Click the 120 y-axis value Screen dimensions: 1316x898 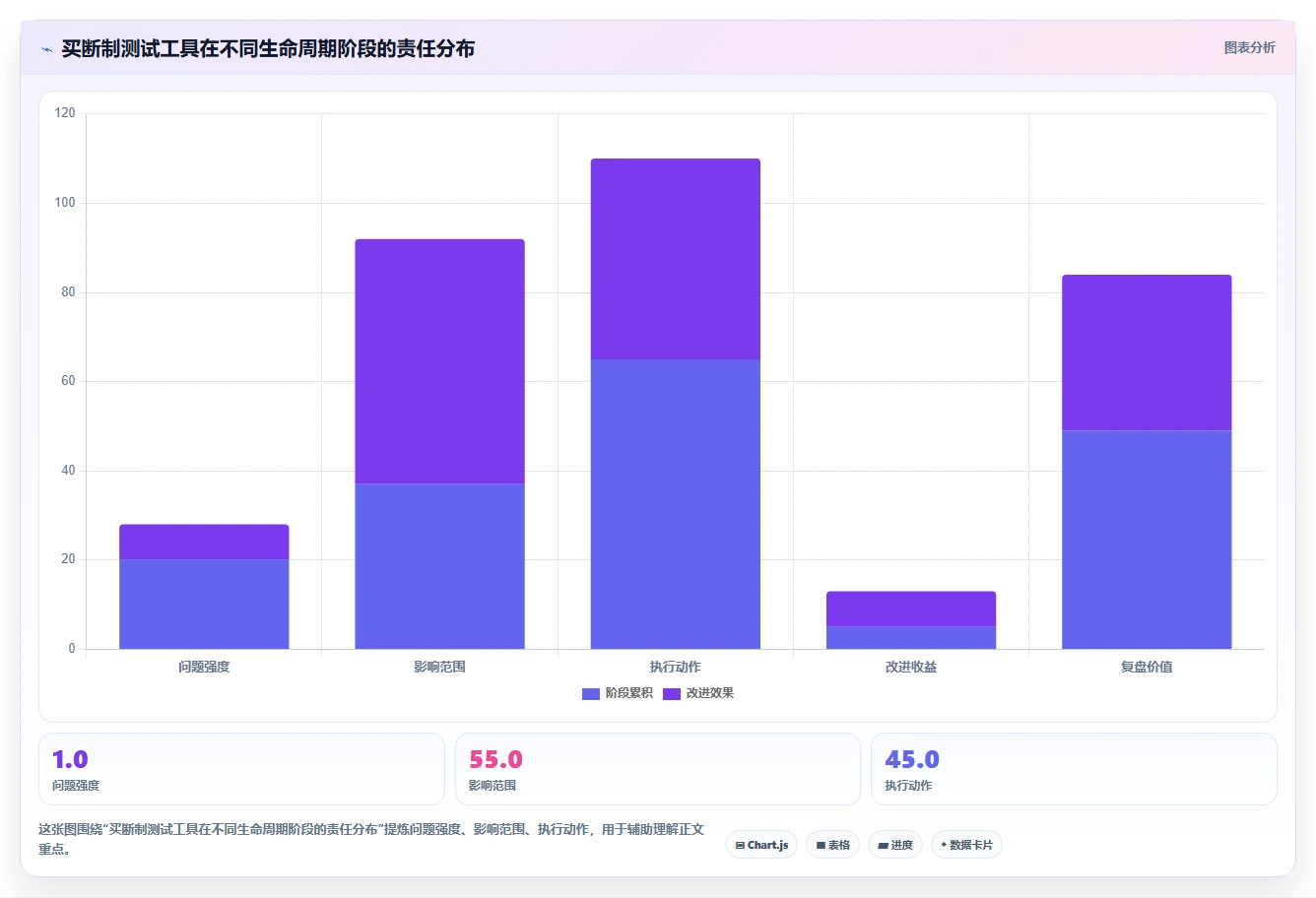pos(65,113)
